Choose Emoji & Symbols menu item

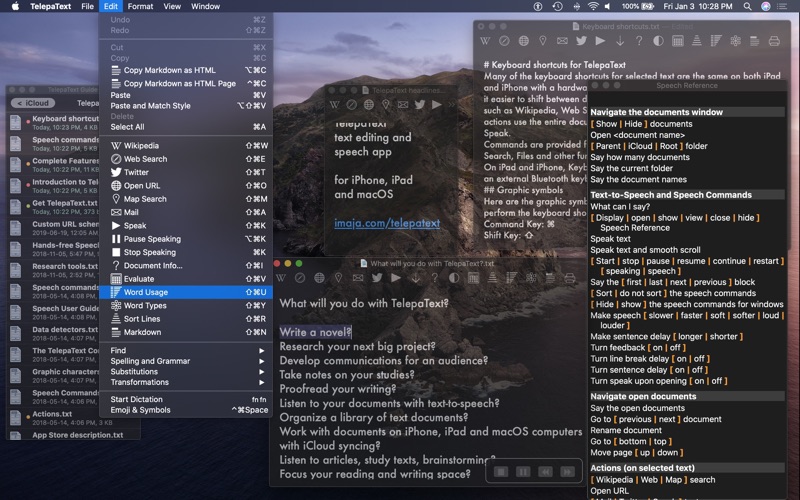coord(186,410)
